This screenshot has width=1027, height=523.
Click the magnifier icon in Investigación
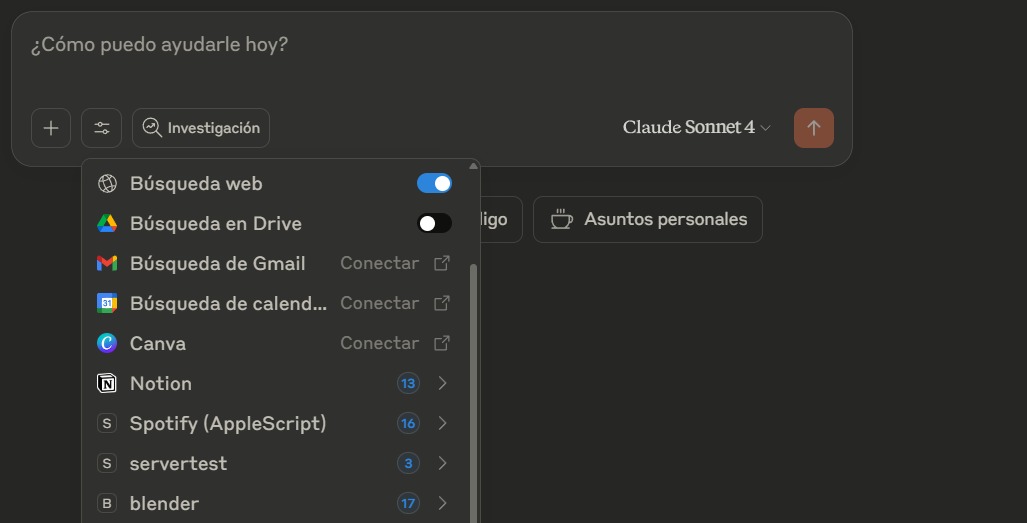(x=152, y=128)
